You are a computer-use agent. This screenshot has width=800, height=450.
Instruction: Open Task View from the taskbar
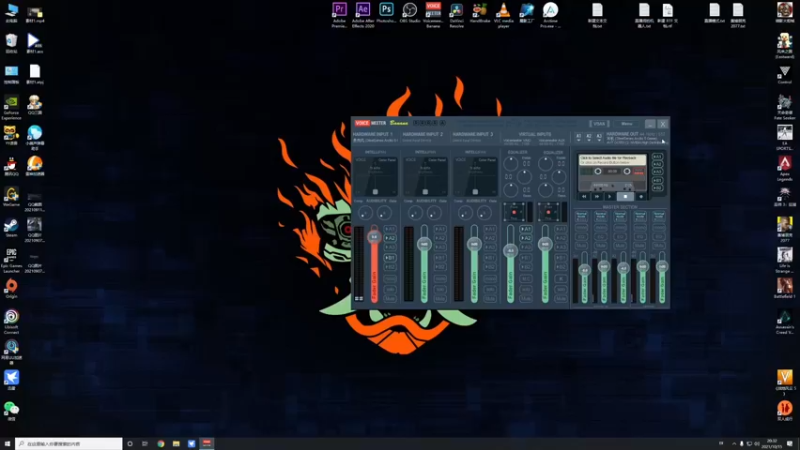pyautogui.click(x=145, y=443)
